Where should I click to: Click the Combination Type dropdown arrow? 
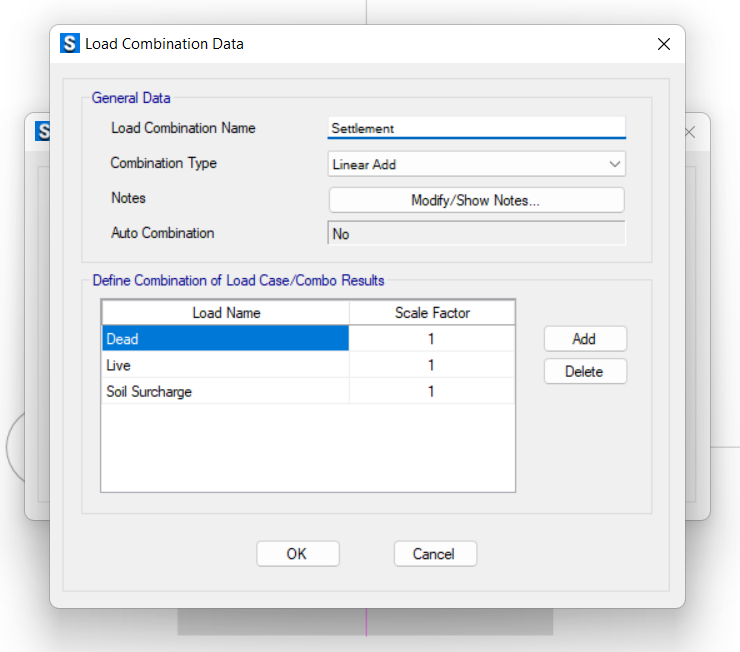[x=614, y=164]
